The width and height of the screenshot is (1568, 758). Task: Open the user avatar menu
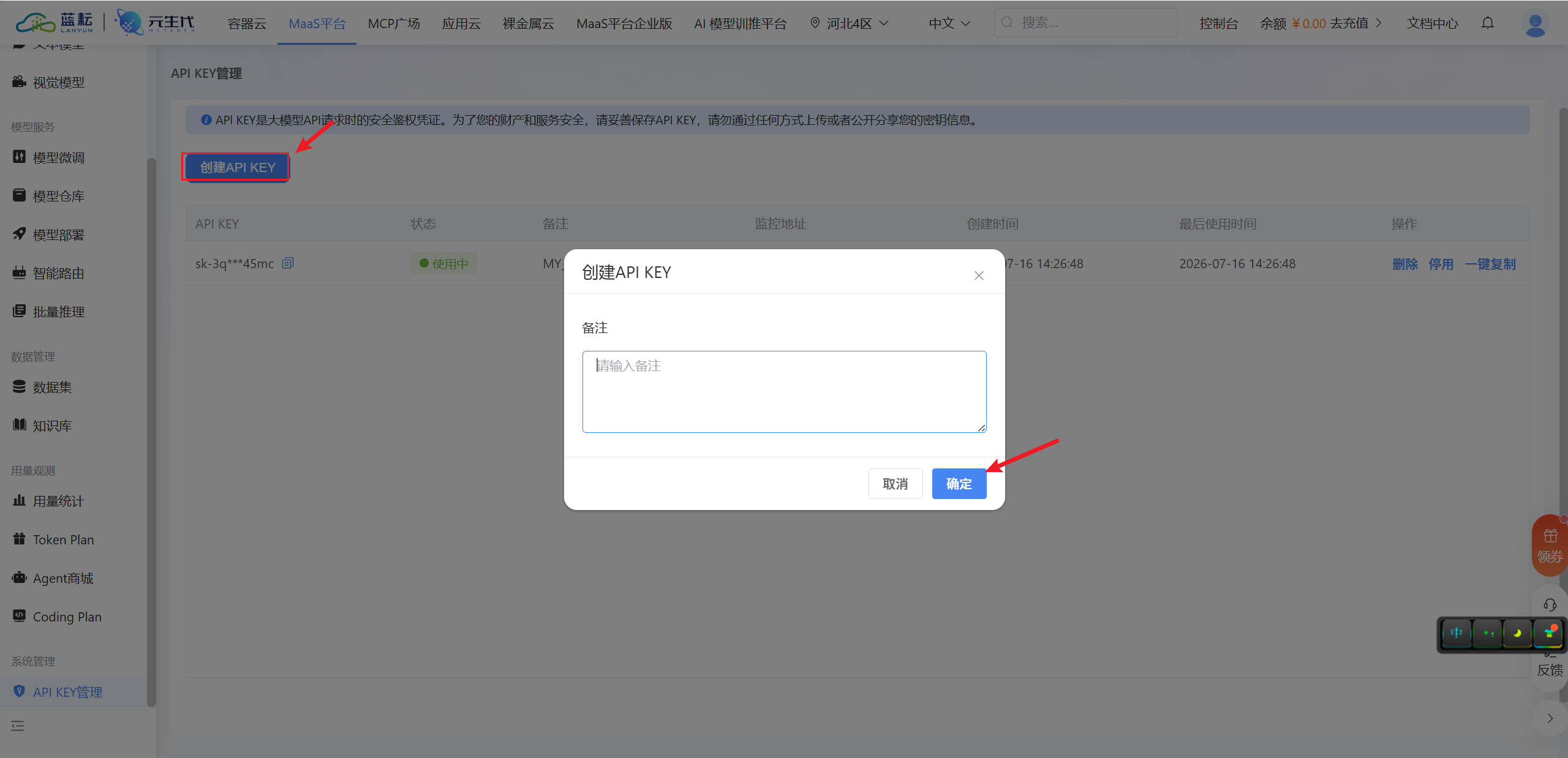pyautogui.click(x=1535, y=24)
